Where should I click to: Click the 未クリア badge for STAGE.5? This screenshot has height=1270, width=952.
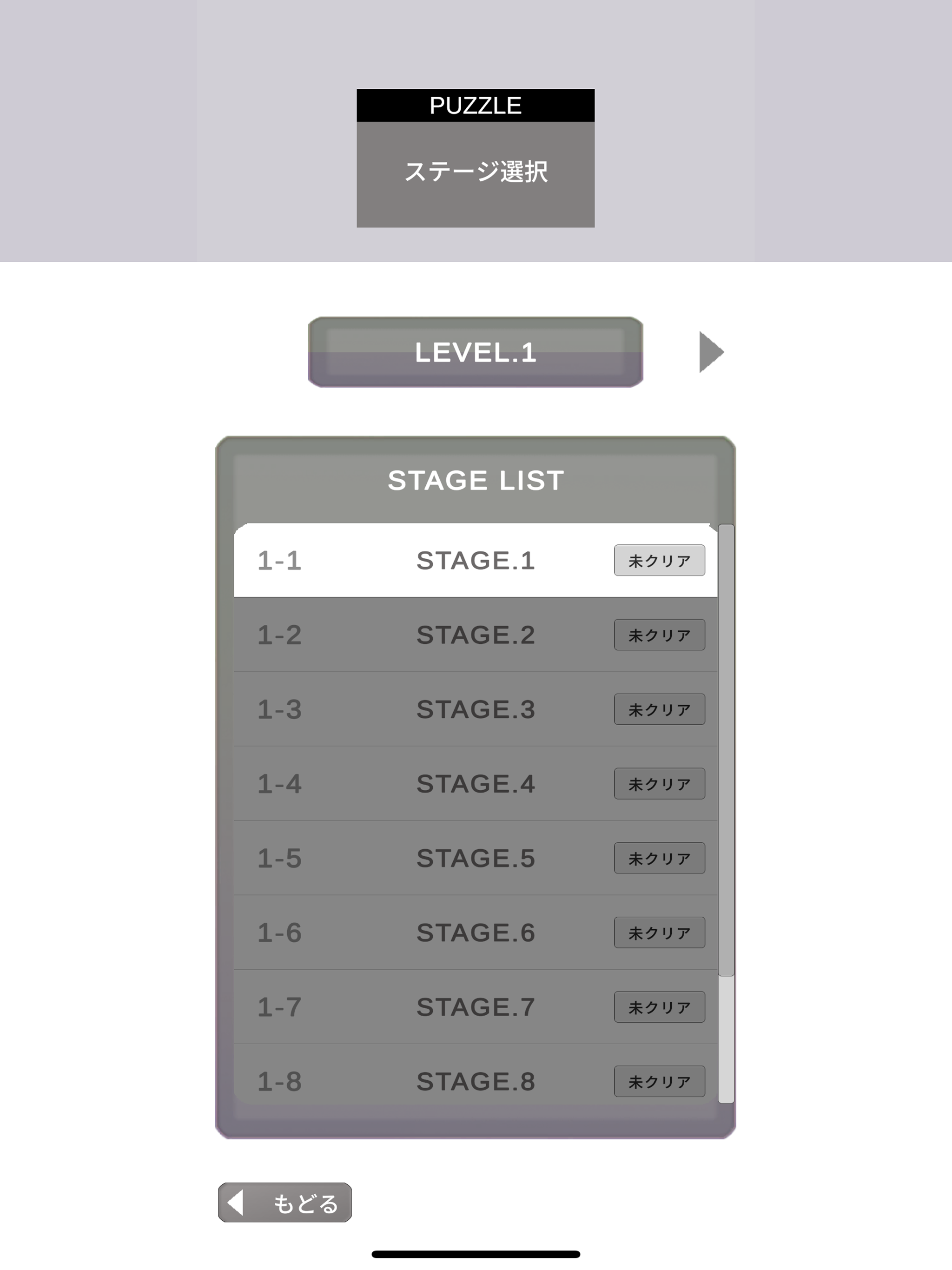[x=659, y=858]
